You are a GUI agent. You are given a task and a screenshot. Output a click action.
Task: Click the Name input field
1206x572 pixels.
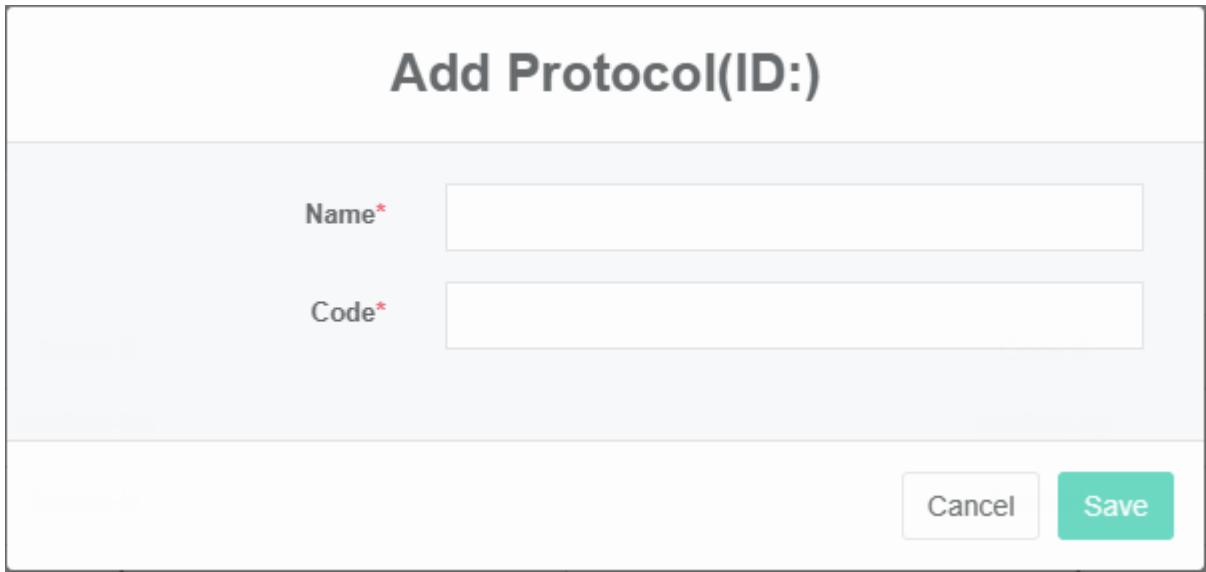(793, 217)
